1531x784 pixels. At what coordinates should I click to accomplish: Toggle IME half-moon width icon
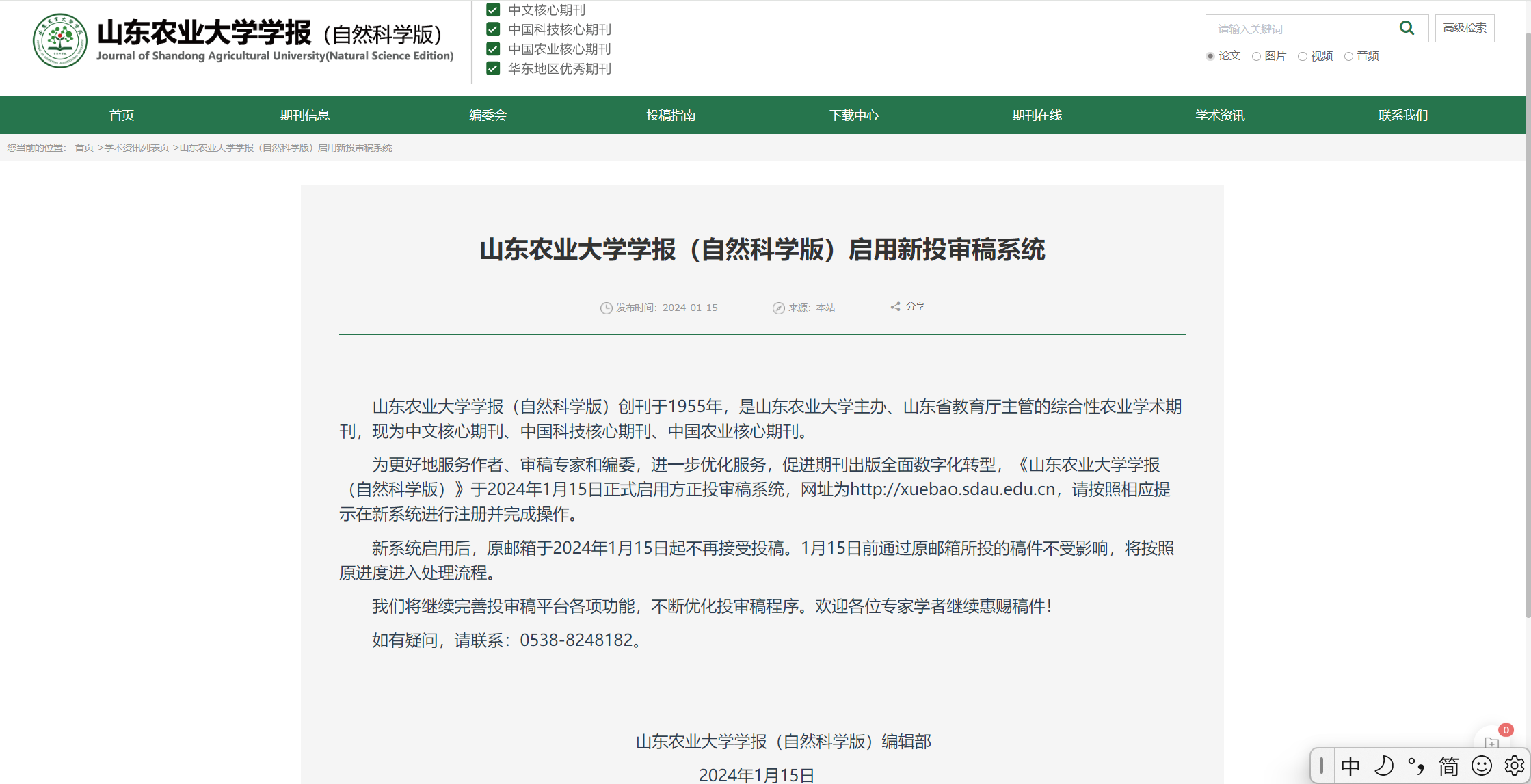[x=1383, y=766]
